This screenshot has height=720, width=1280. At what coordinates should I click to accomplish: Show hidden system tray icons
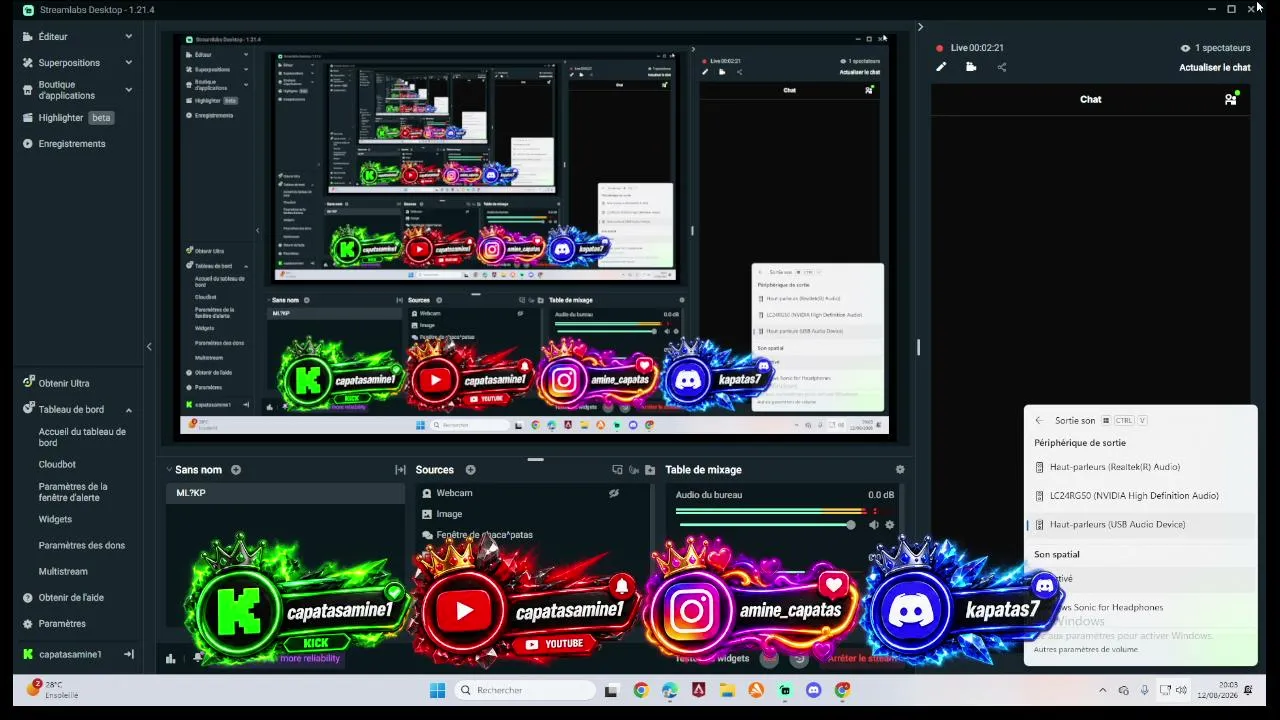pos(1103,690)
